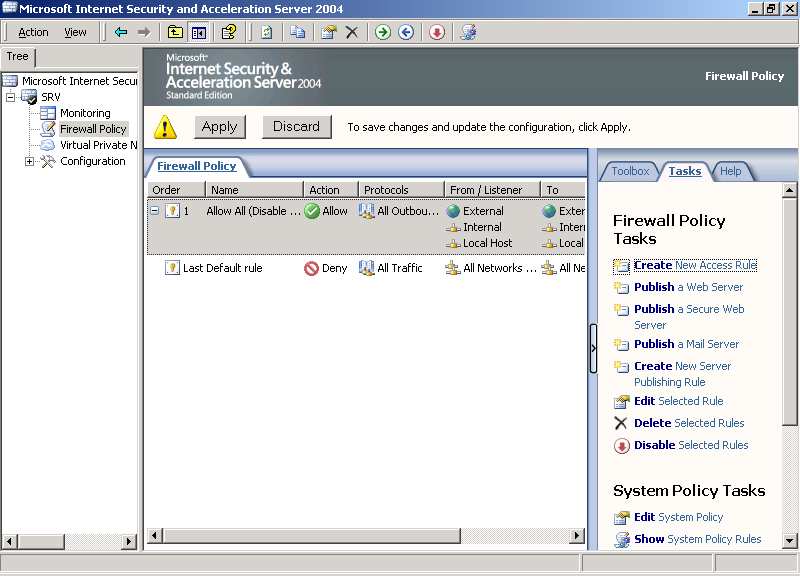The height and width of the screenshot is (576, 800).
Task: Open the Action menu
Action: 33,32
